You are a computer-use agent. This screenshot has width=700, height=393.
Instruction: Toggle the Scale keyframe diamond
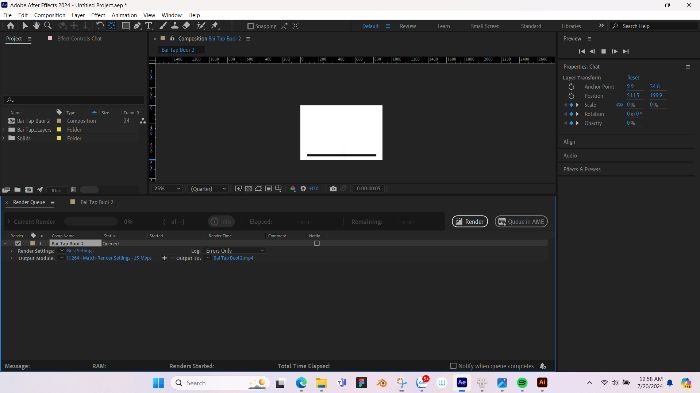pyautogui.click(x=571, y=105)
